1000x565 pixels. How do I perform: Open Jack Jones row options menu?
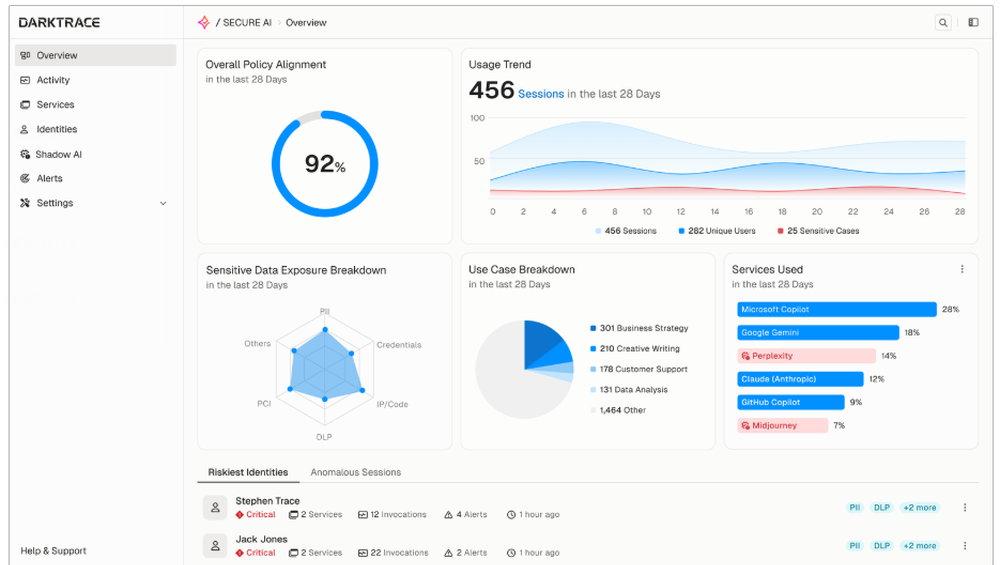click(x=965, y=546)
